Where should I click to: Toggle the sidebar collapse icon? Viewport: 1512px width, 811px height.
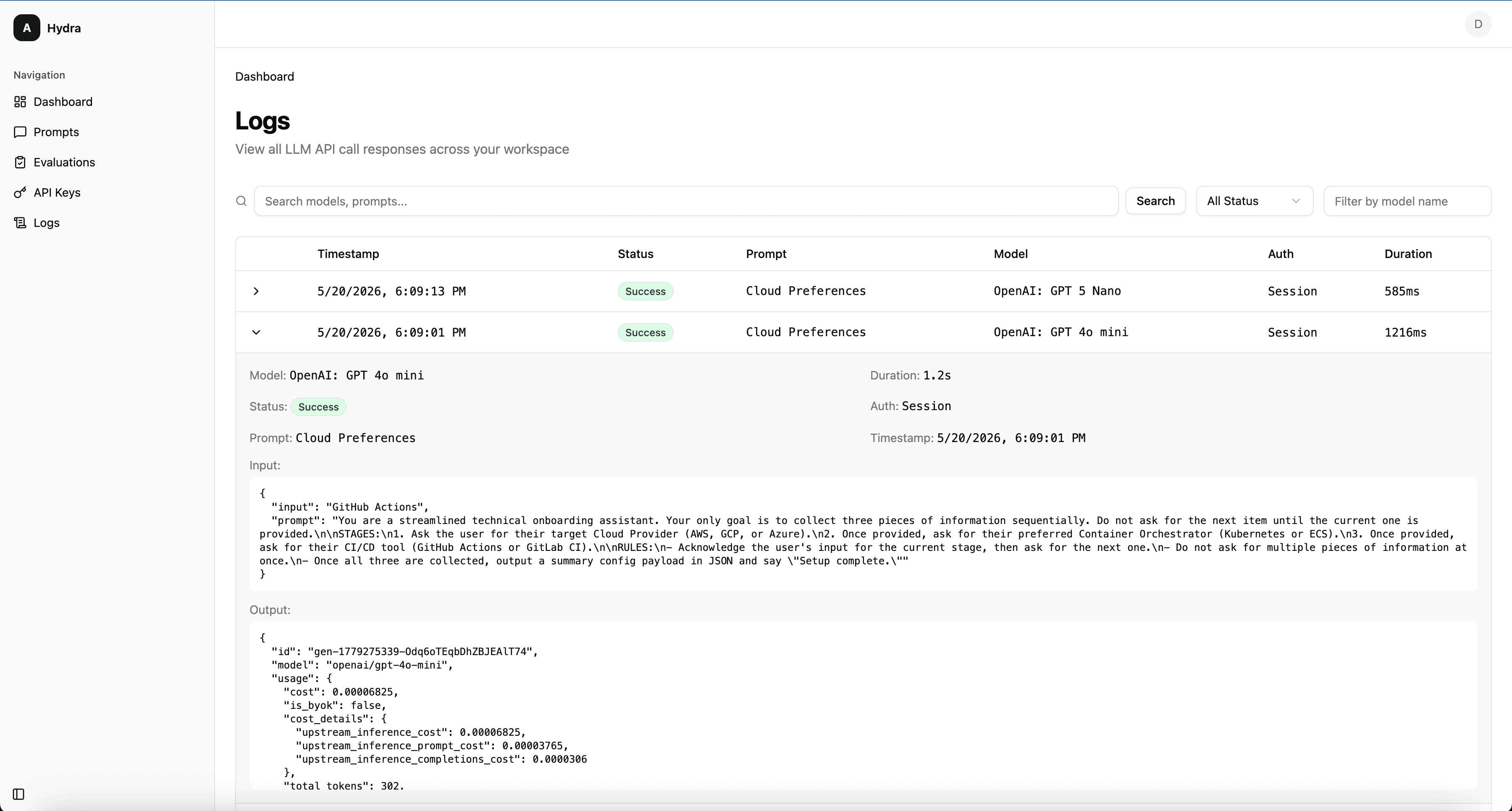tap(19, 794)
